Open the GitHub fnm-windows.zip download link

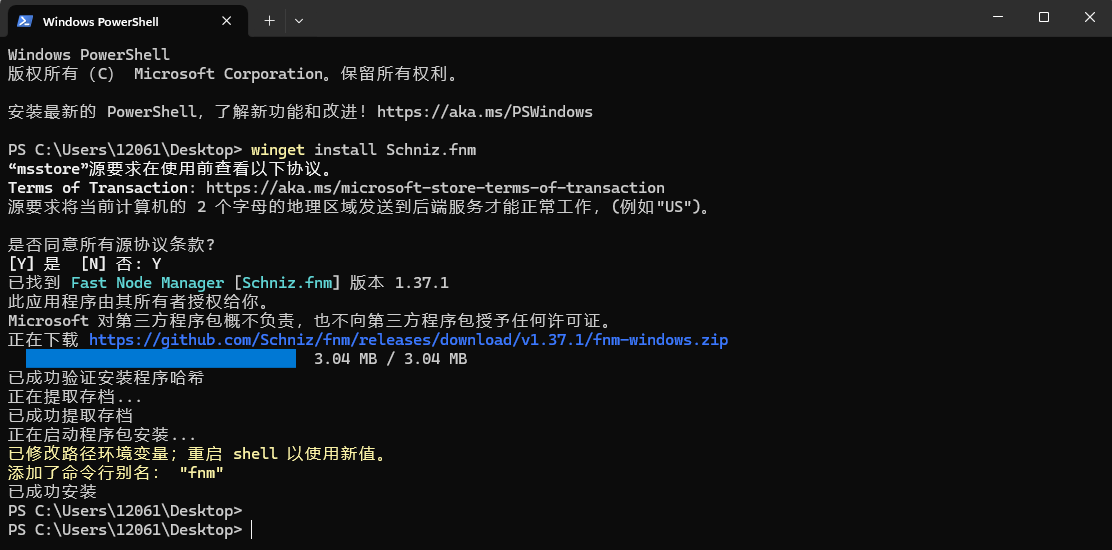tap(408, 340)
